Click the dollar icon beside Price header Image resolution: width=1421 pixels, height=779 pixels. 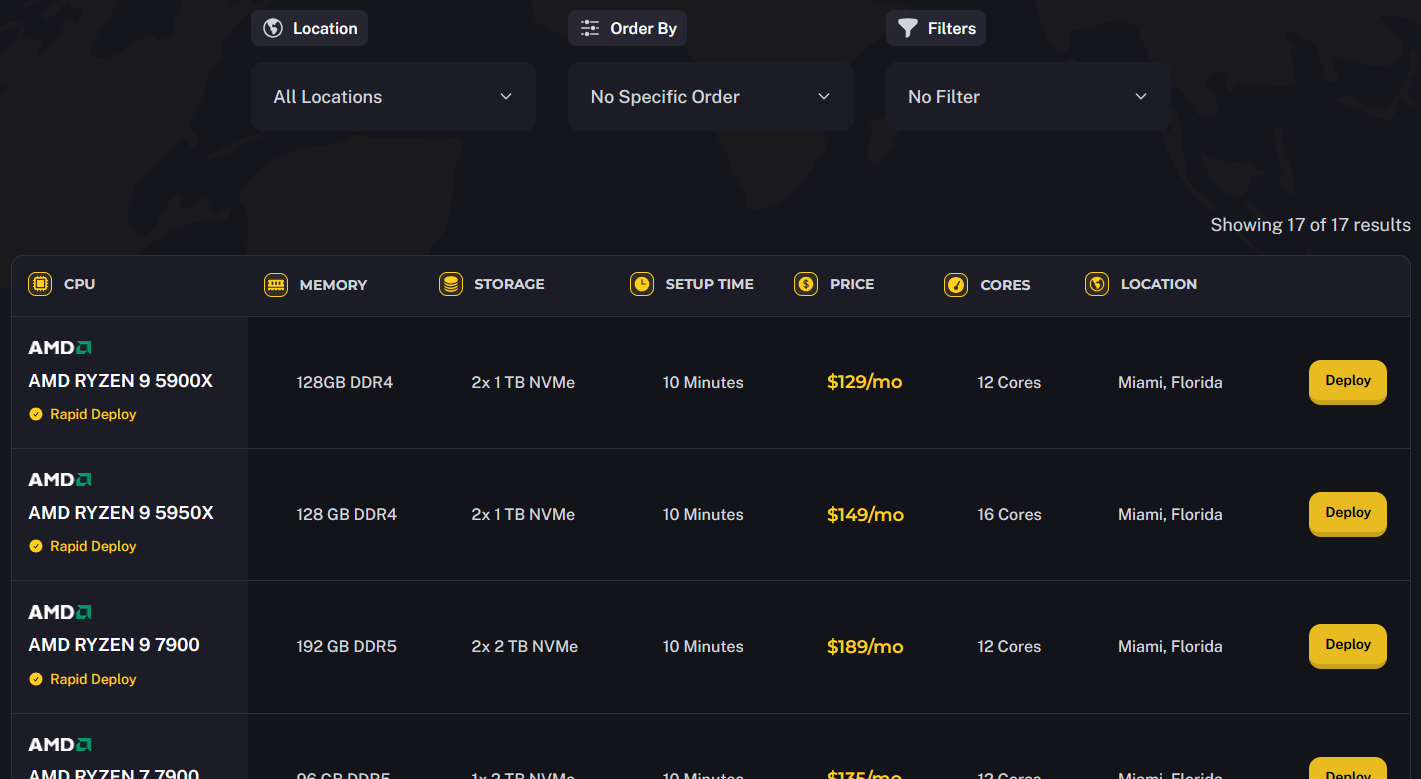click(x=806, y=284)
